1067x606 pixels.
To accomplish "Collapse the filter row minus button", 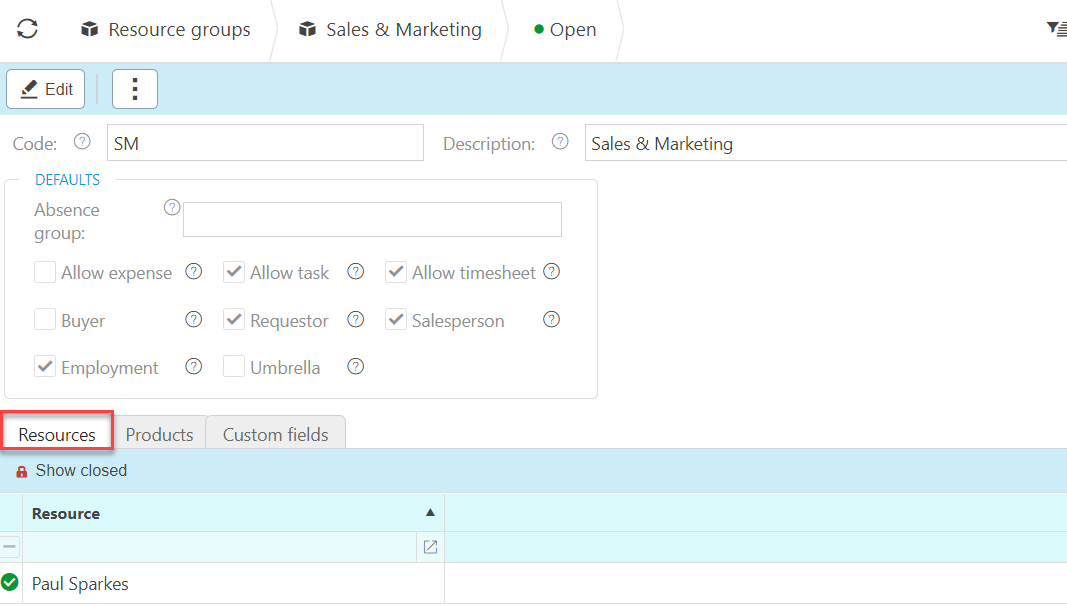I will (10, 547).
